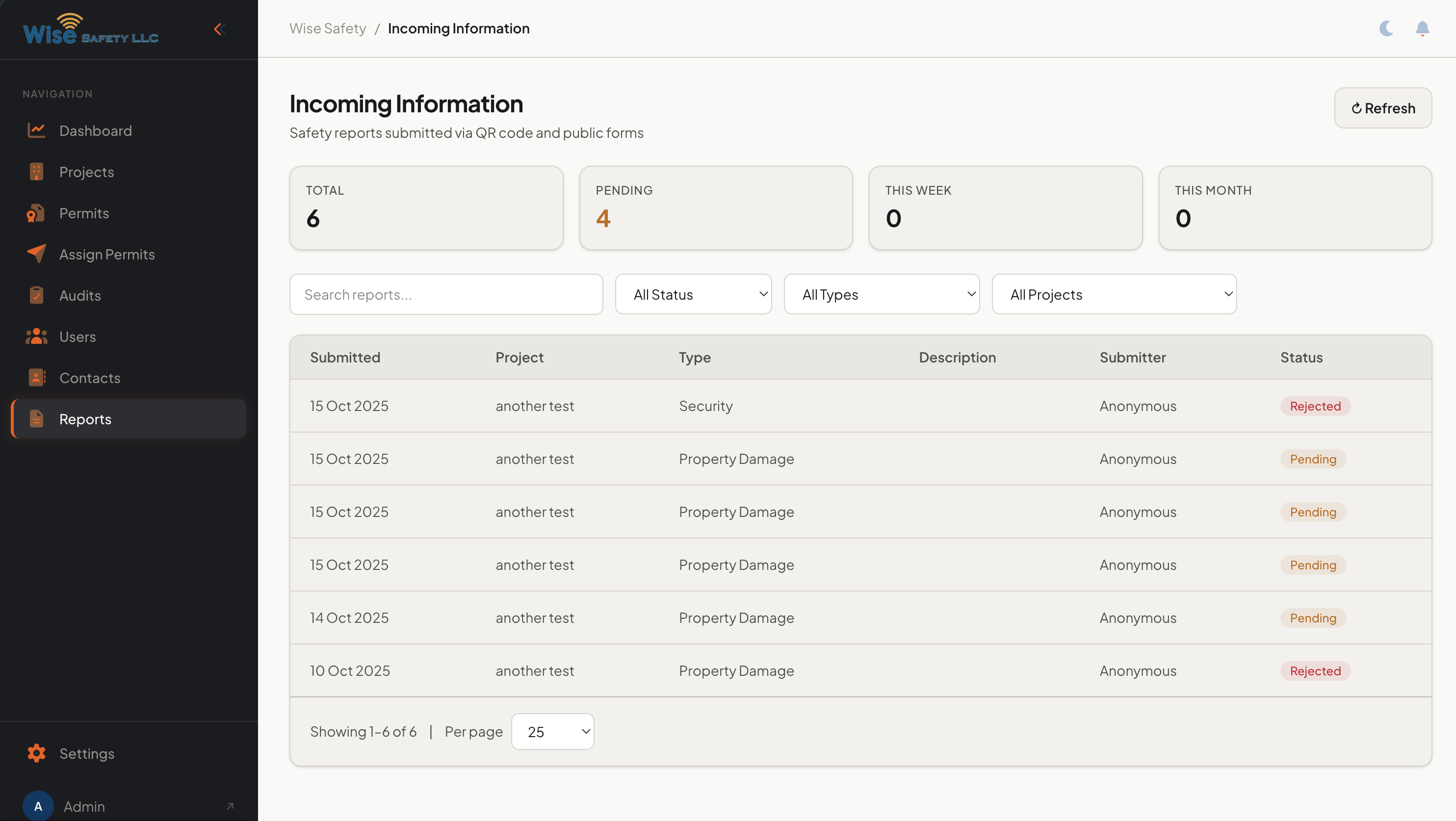This screenshot has width=1456, height=821.
Task: Collapse the sidebar using the chevron
Action: (220, 29)
